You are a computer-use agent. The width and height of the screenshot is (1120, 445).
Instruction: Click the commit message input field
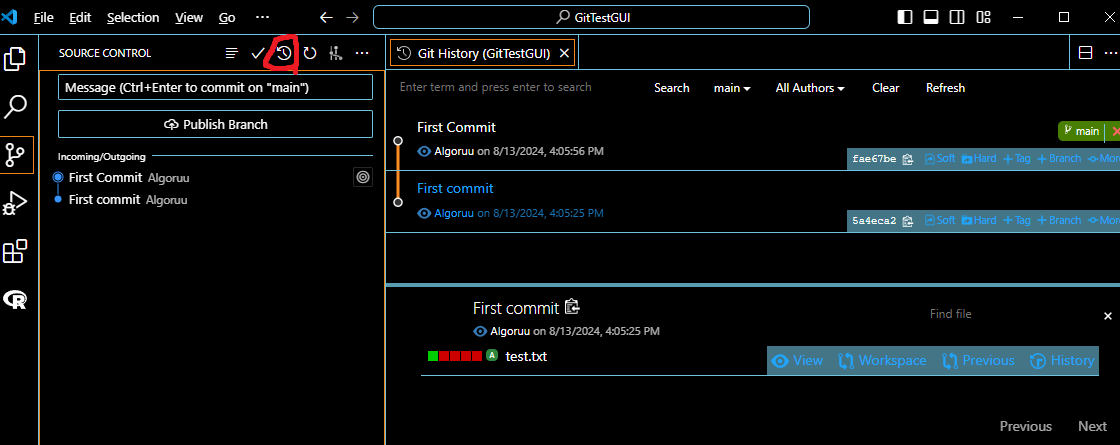click(215, 87)
